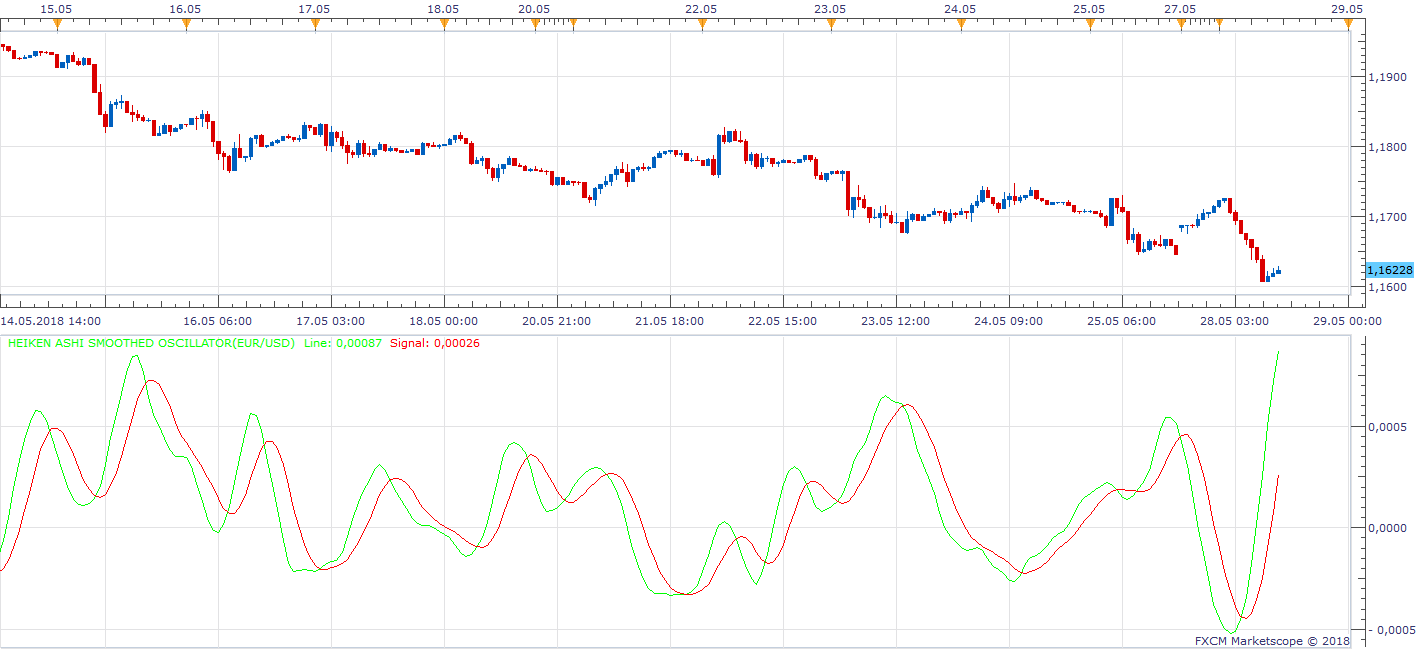Click the 28.05 03:00 time label
Screen dimensions: 1423x649
pos(1233,322)
